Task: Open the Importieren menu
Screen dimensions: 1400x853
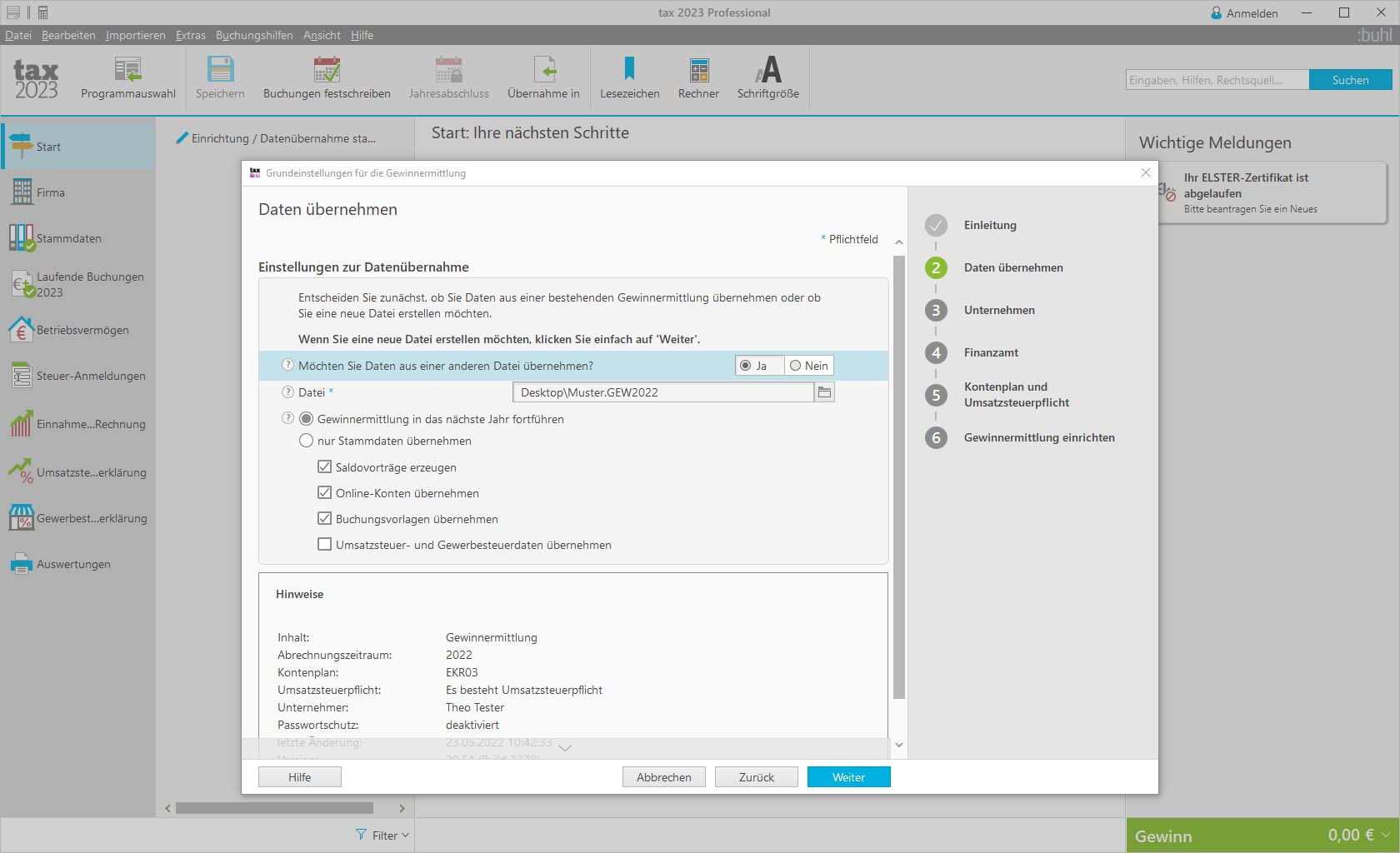Action: point(135,35)
